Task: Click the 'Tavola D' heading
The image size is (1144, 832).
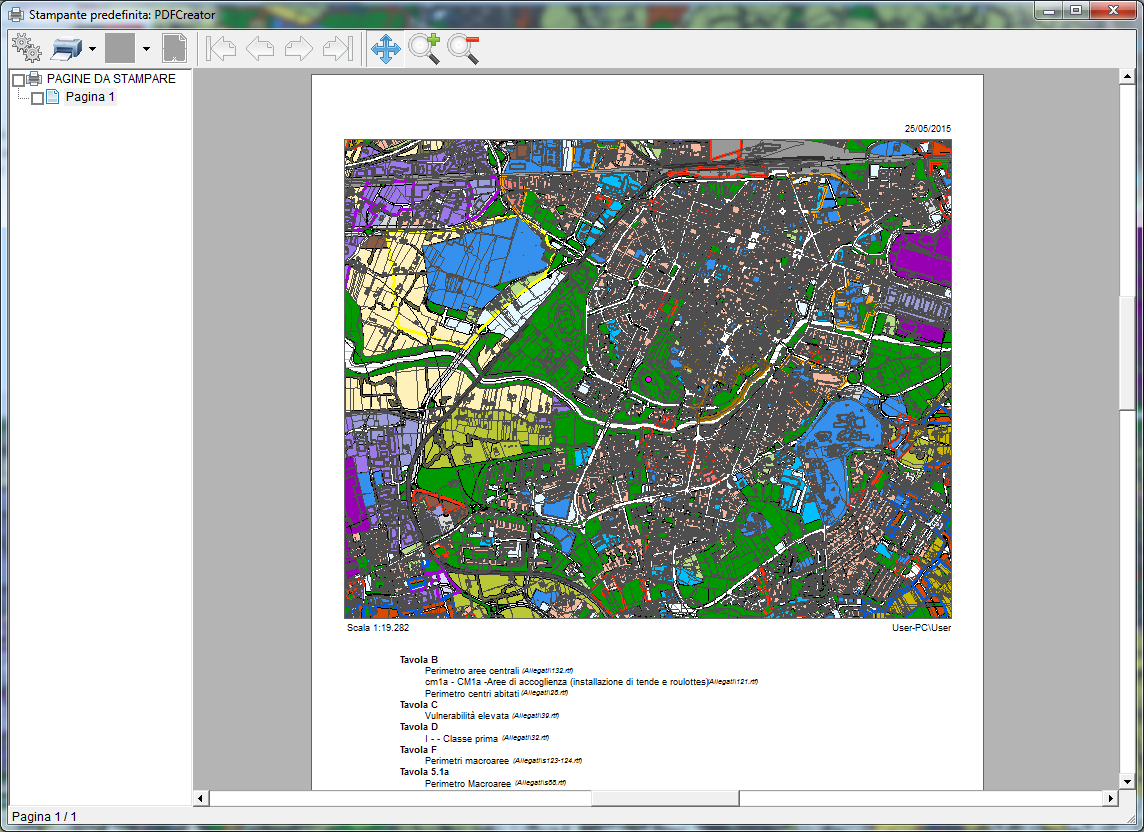Action: point(419,727)
